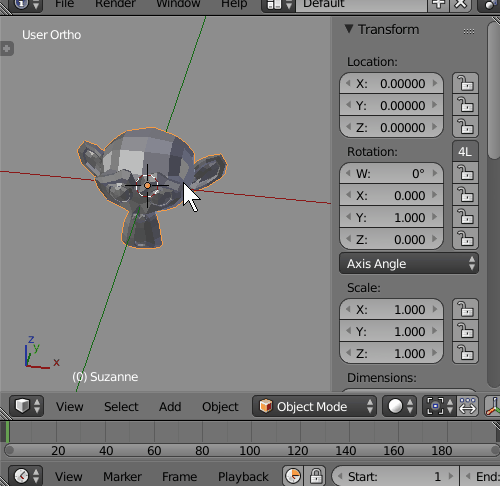Open the Object Mode dropdown
The image size is (500, 486).
[x=314, y=406]
